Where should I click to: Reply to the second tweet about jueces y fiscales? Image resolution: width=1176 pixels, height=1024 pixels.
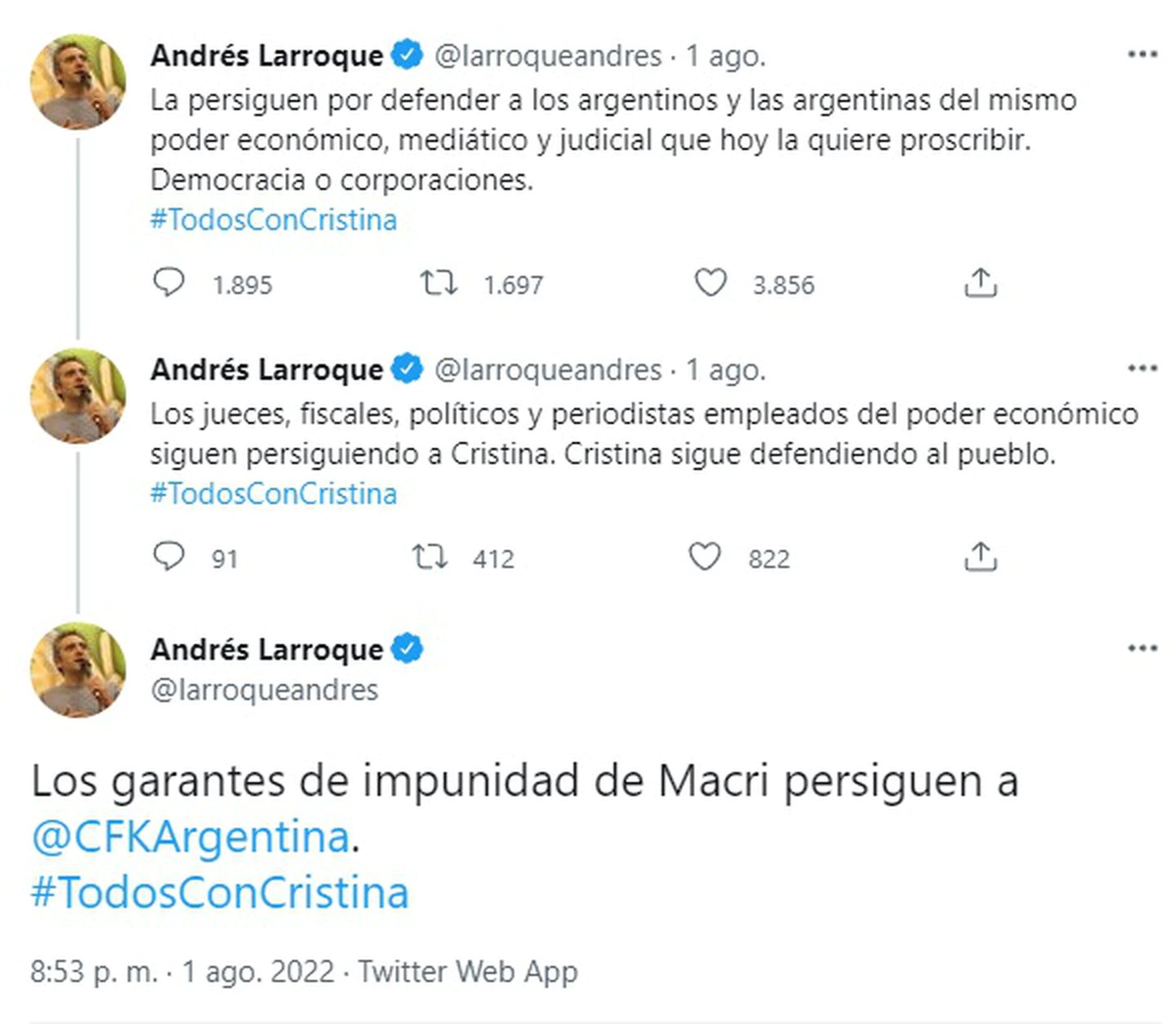(x=170, y=557)
